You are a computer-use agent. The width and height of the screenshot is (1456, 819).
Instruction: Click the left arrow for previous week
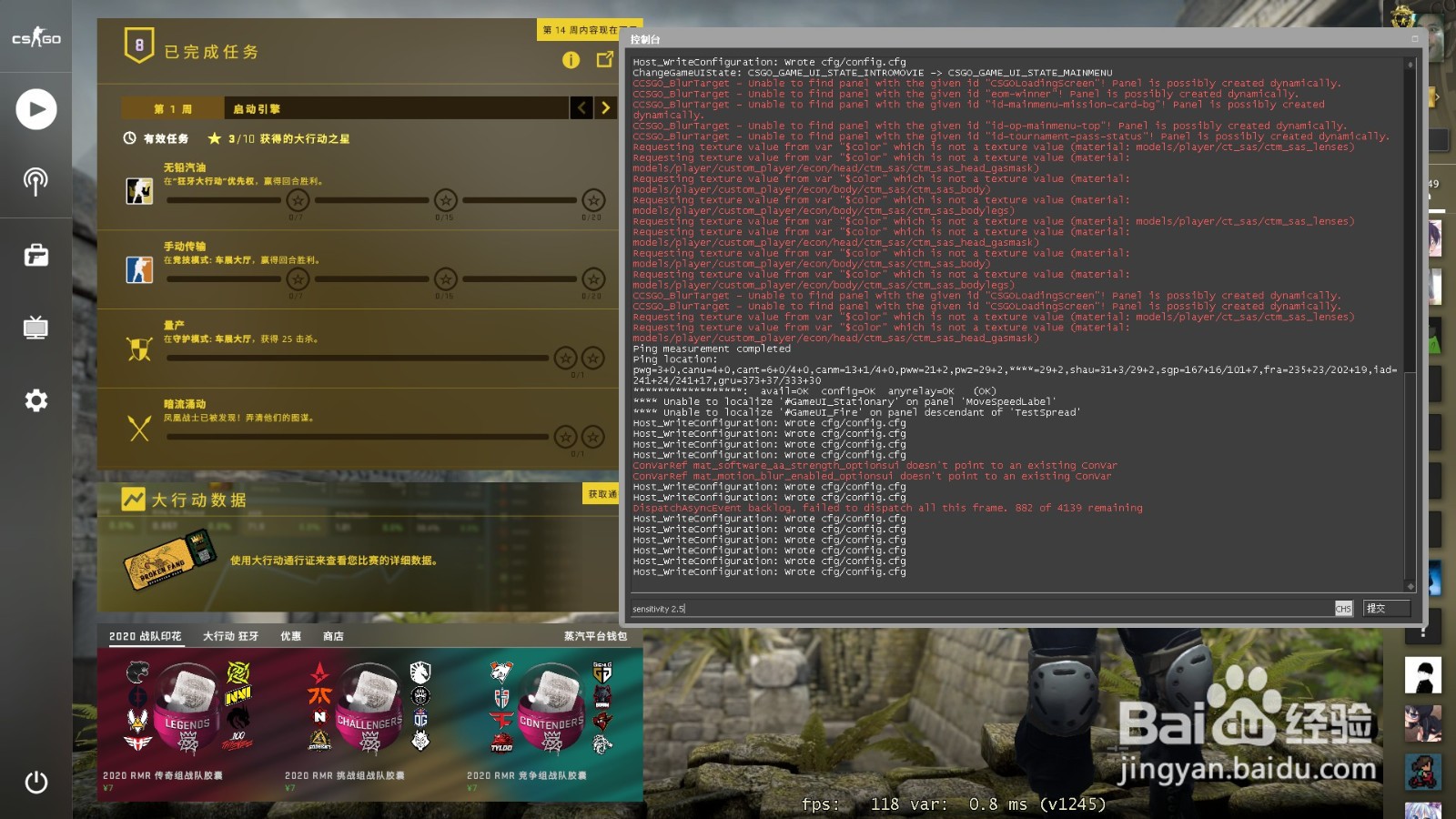point(581,108)
